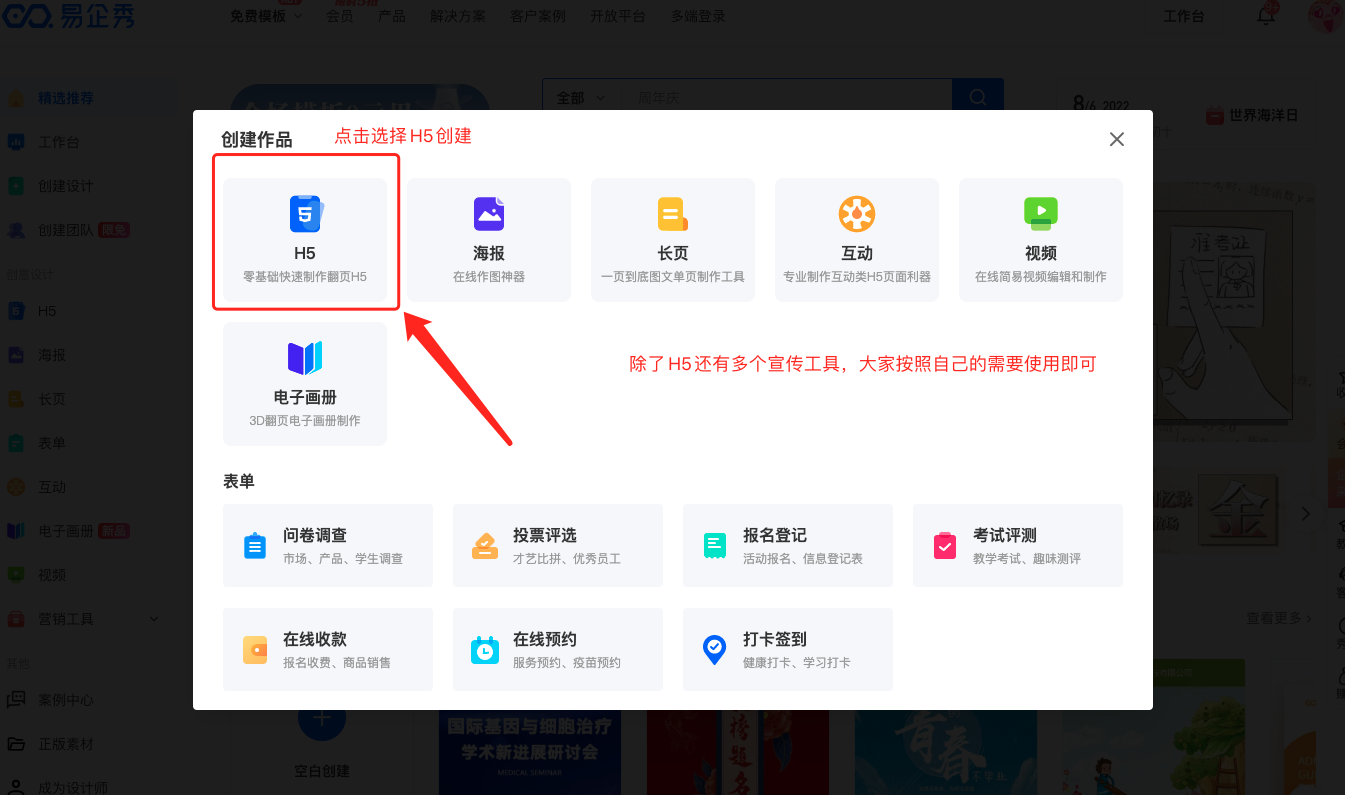The width and height of the screenshot is (1345, 795).
Task: Open 创建团队 in sidebar
Action: click(x=65, y=230)
